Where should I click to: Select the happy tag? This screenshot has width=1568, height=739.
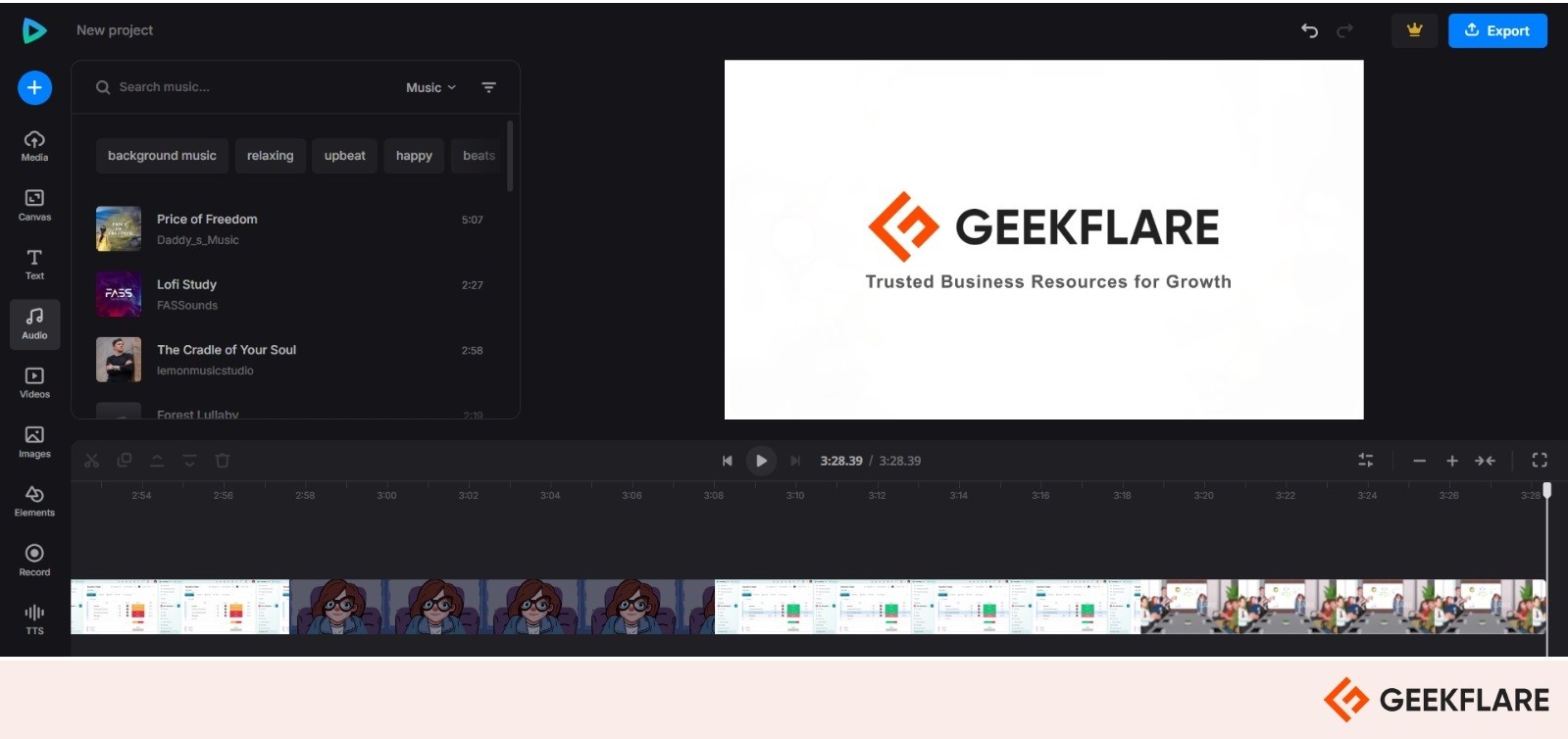point(414,156)
